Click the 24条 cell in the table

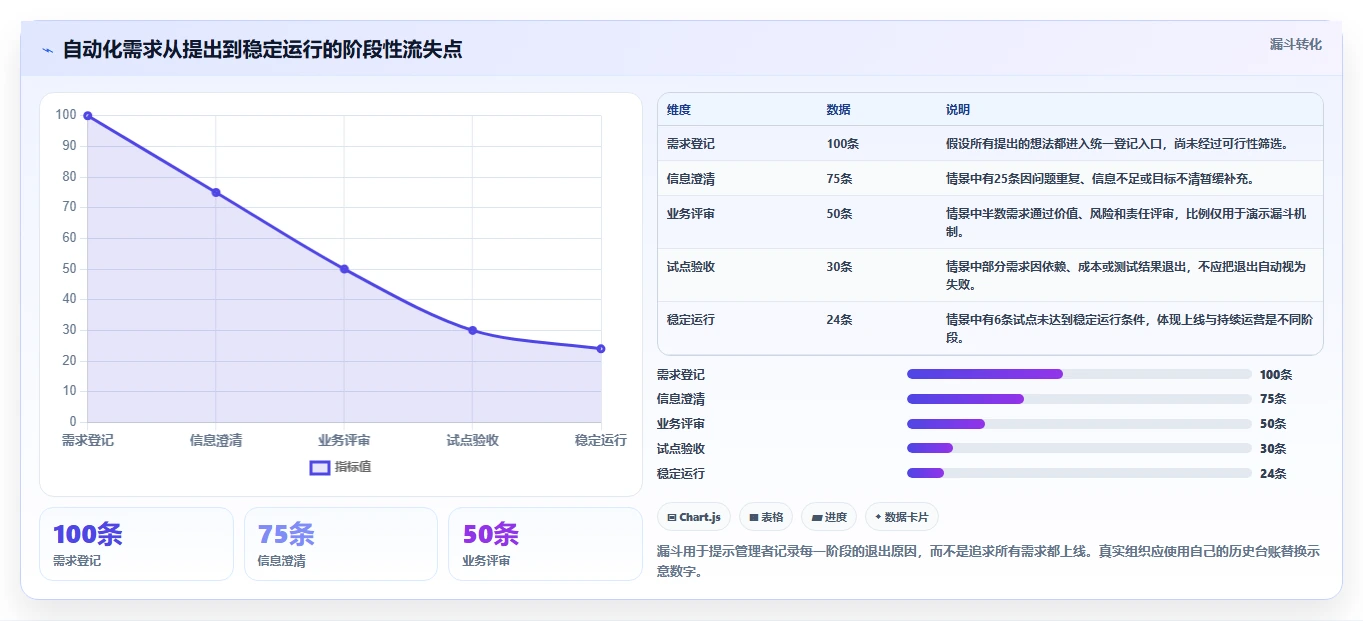pyautogui.click(x=840, y=320)
